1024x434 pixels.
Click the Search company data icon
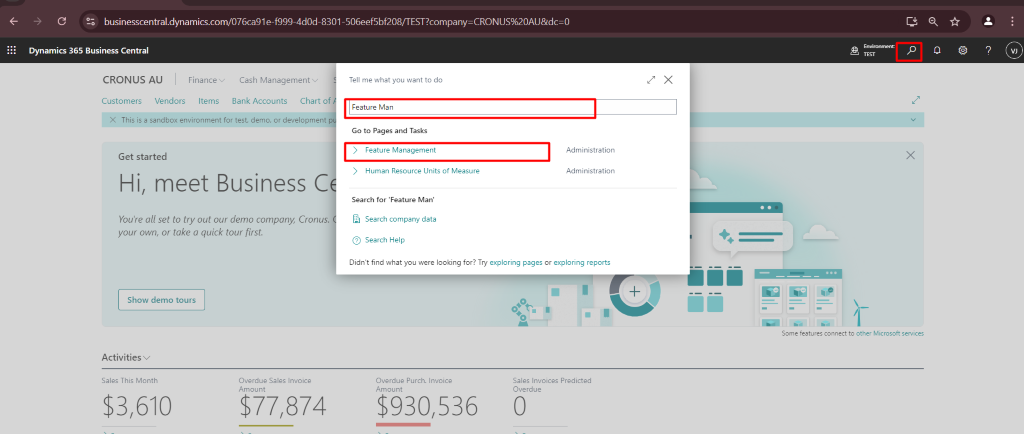(x=357, y=219)
